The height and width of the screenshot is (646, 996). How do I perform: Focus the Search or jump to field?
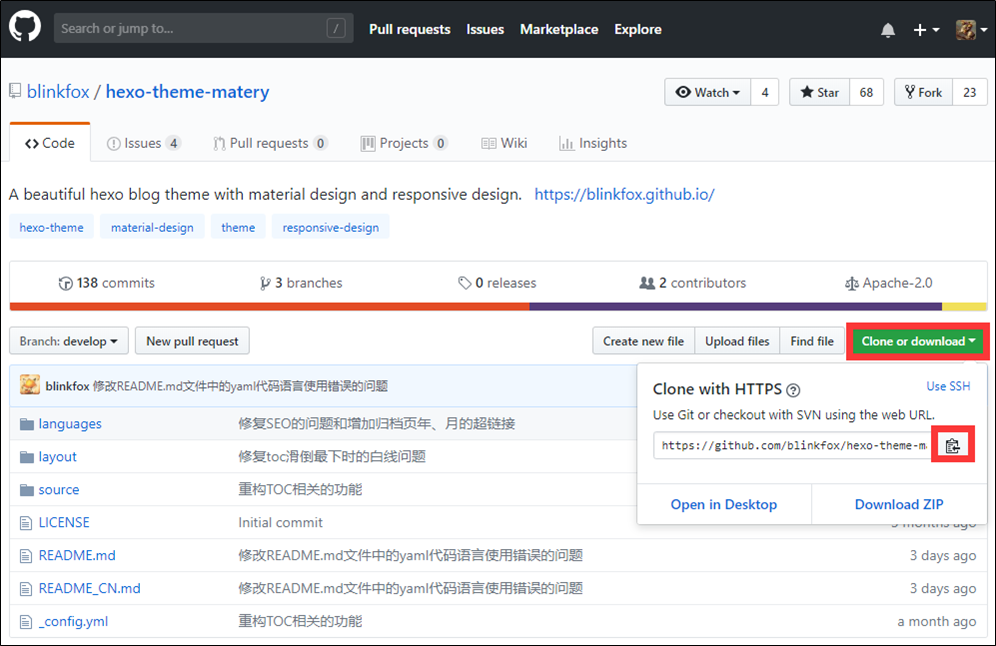point(204,28)
